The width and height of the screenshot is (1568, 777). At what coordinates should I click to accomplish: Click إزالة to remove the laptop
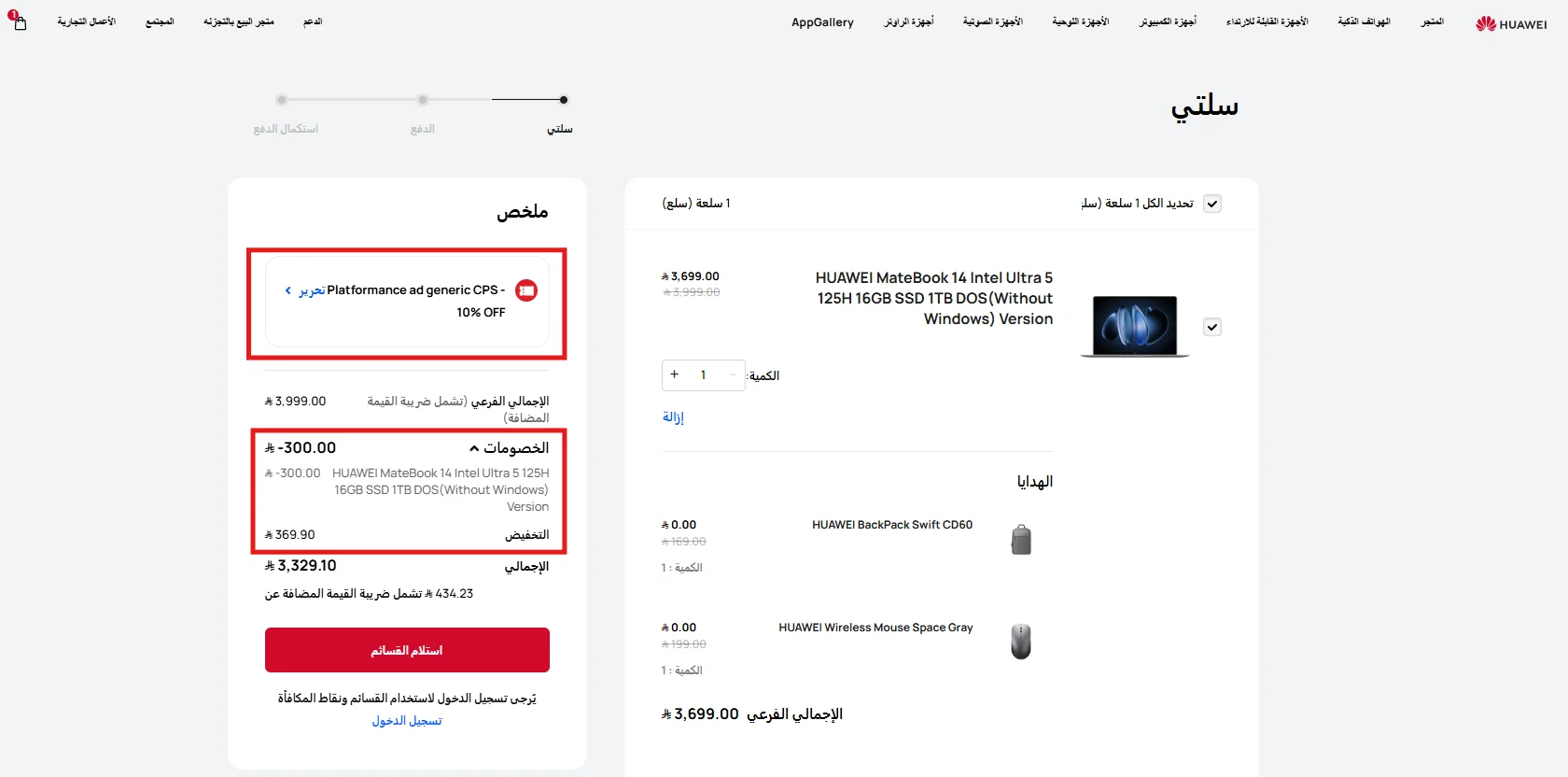(673, 417)
